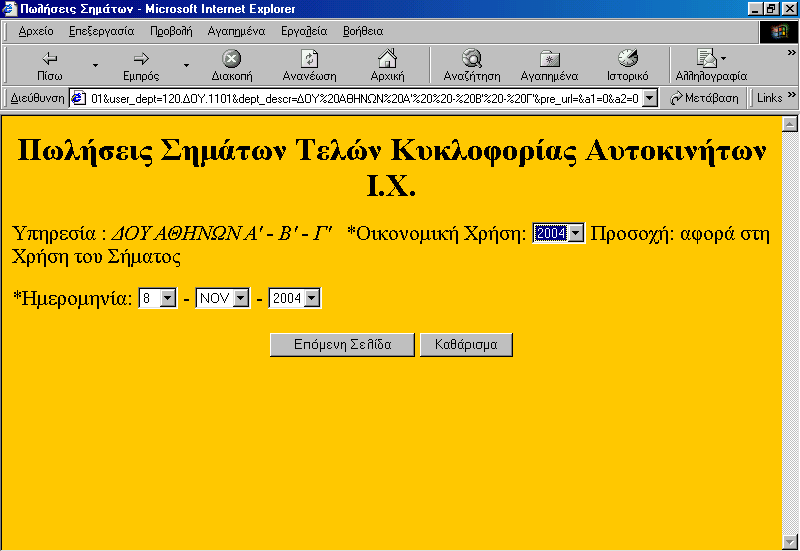Open the Mail (Αλληλογραφία) toolbar icon
Viewport: 800px width, 551px height.
coord(706,59)
